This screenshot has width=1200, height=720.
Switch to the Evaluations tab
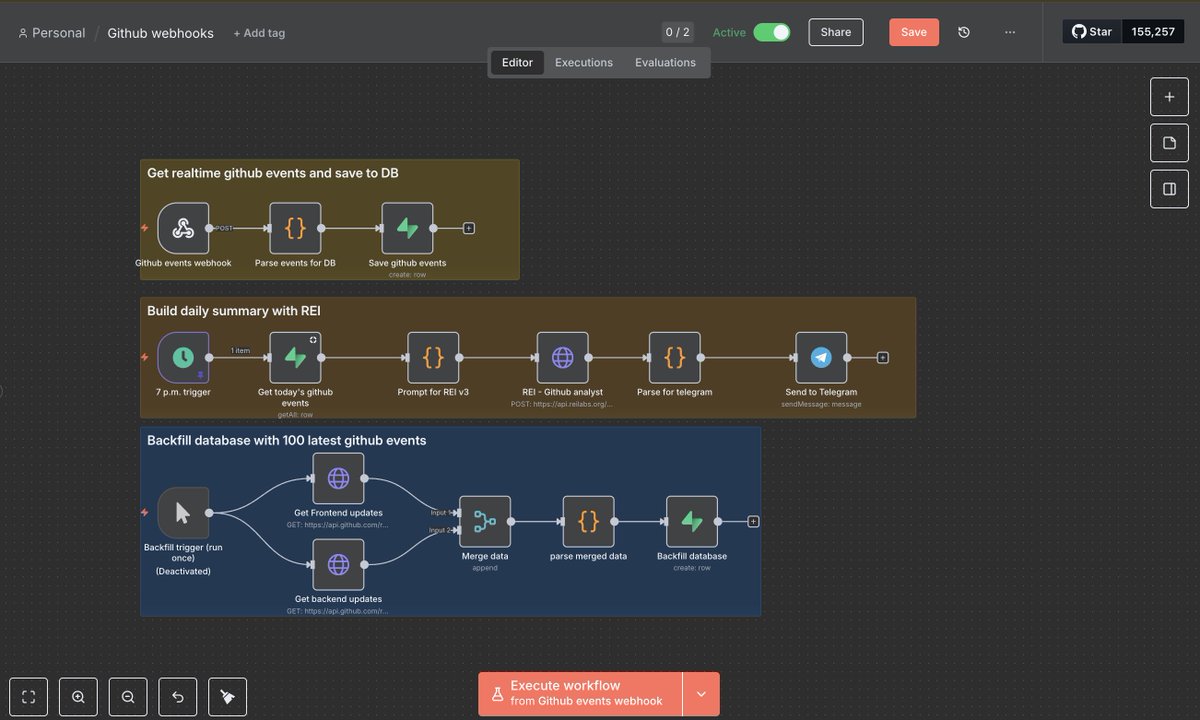(x=665, y=62)
